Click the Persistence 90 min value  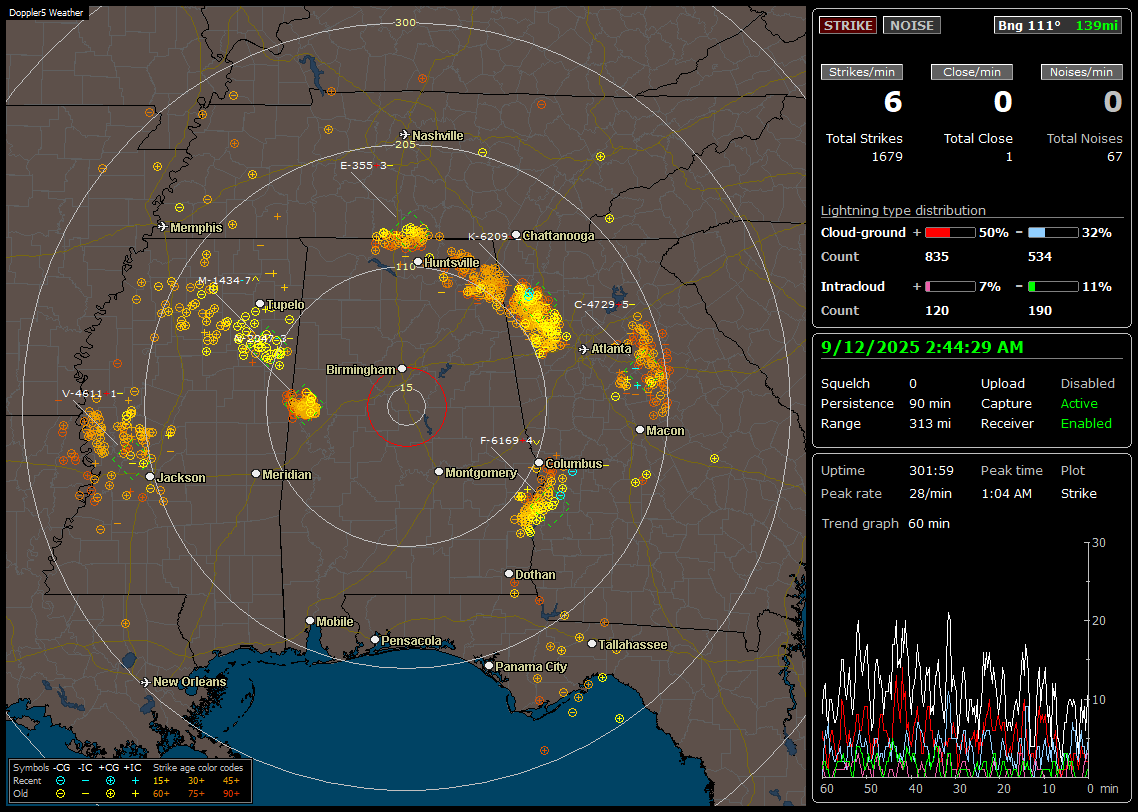[930, 403]
